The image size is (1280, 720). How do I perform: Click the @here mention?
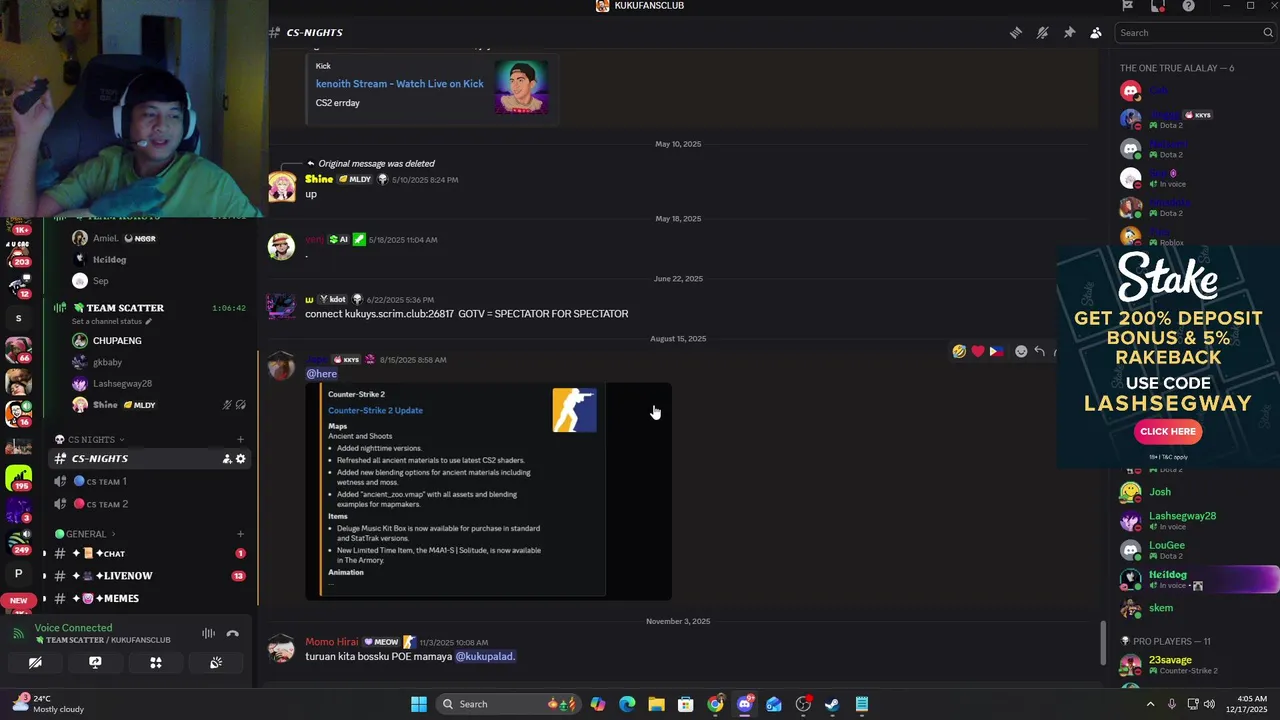[x=321, y=374]
